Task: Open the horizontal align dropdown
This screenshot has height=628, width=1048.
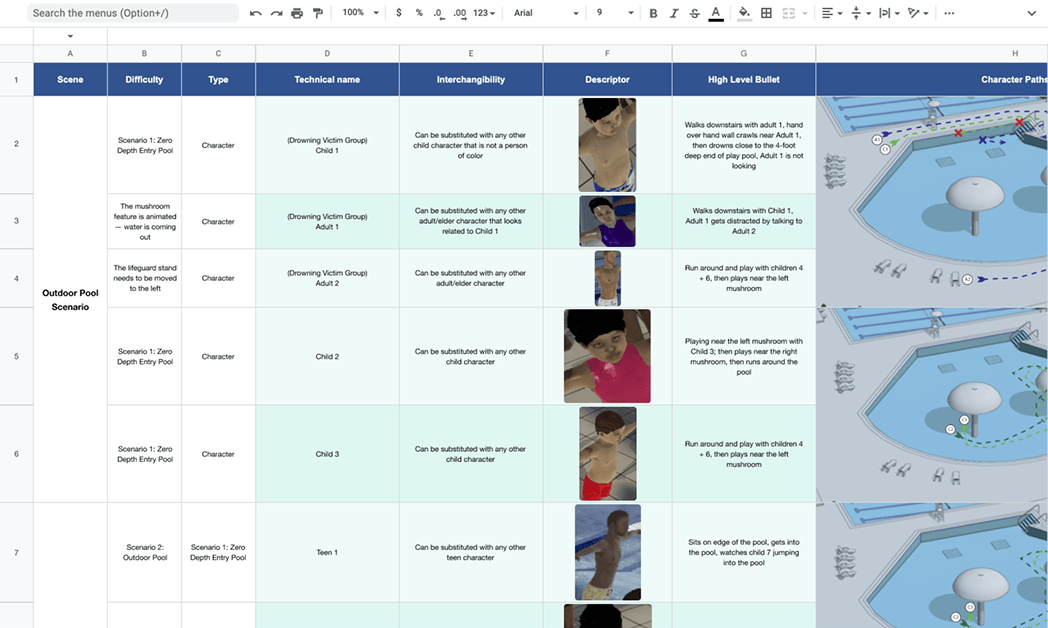Action: [831, 13]
